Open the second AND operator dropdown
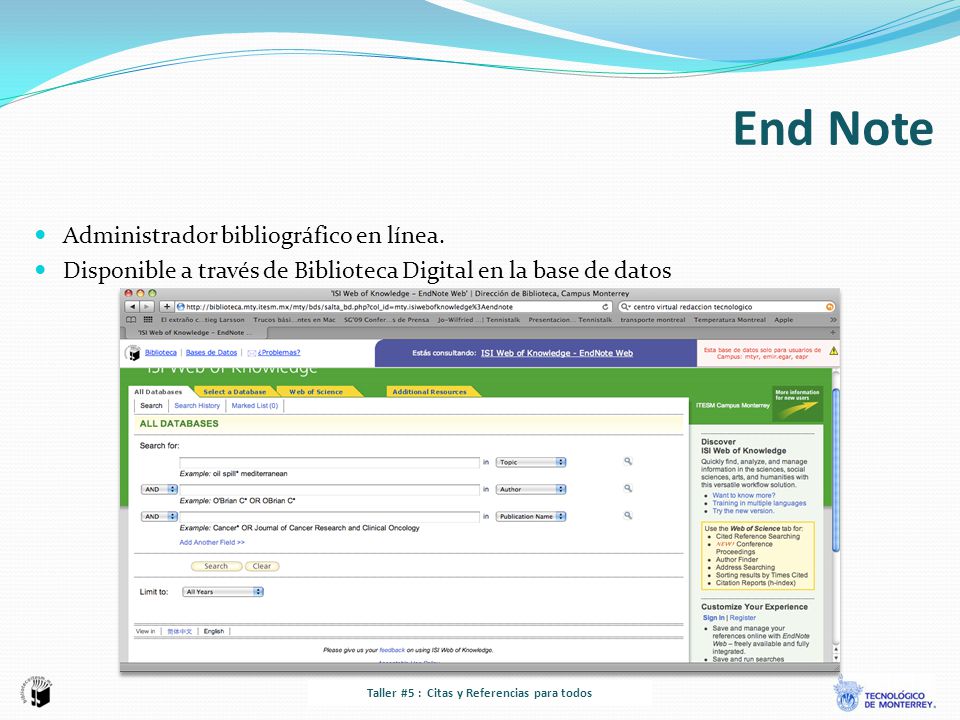Image resolution: width=960 pixels, height=720 pixels. coord(159,517)
